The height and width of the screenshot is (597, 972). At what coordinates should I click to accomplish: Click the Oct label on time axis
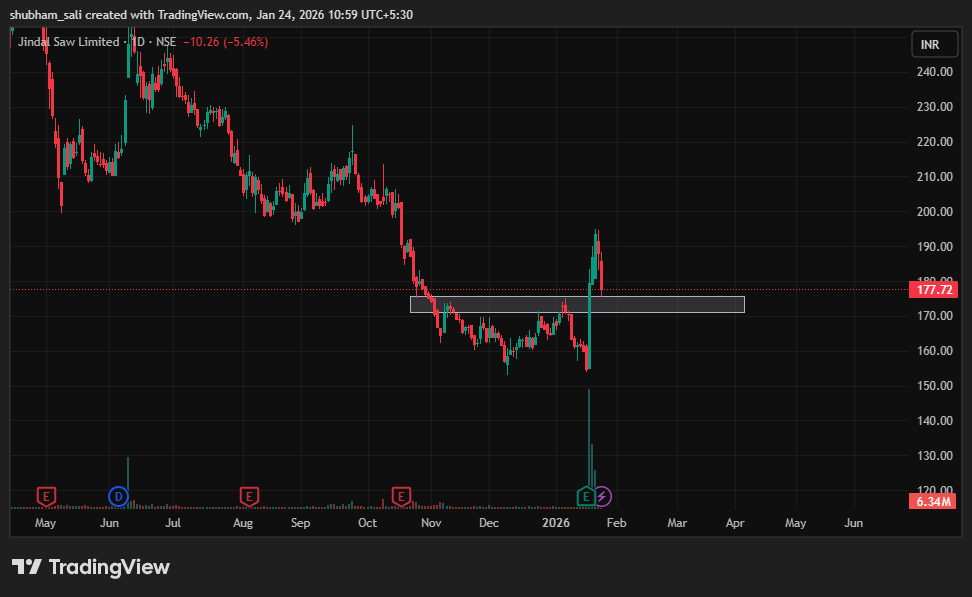(x=367, y=523)
